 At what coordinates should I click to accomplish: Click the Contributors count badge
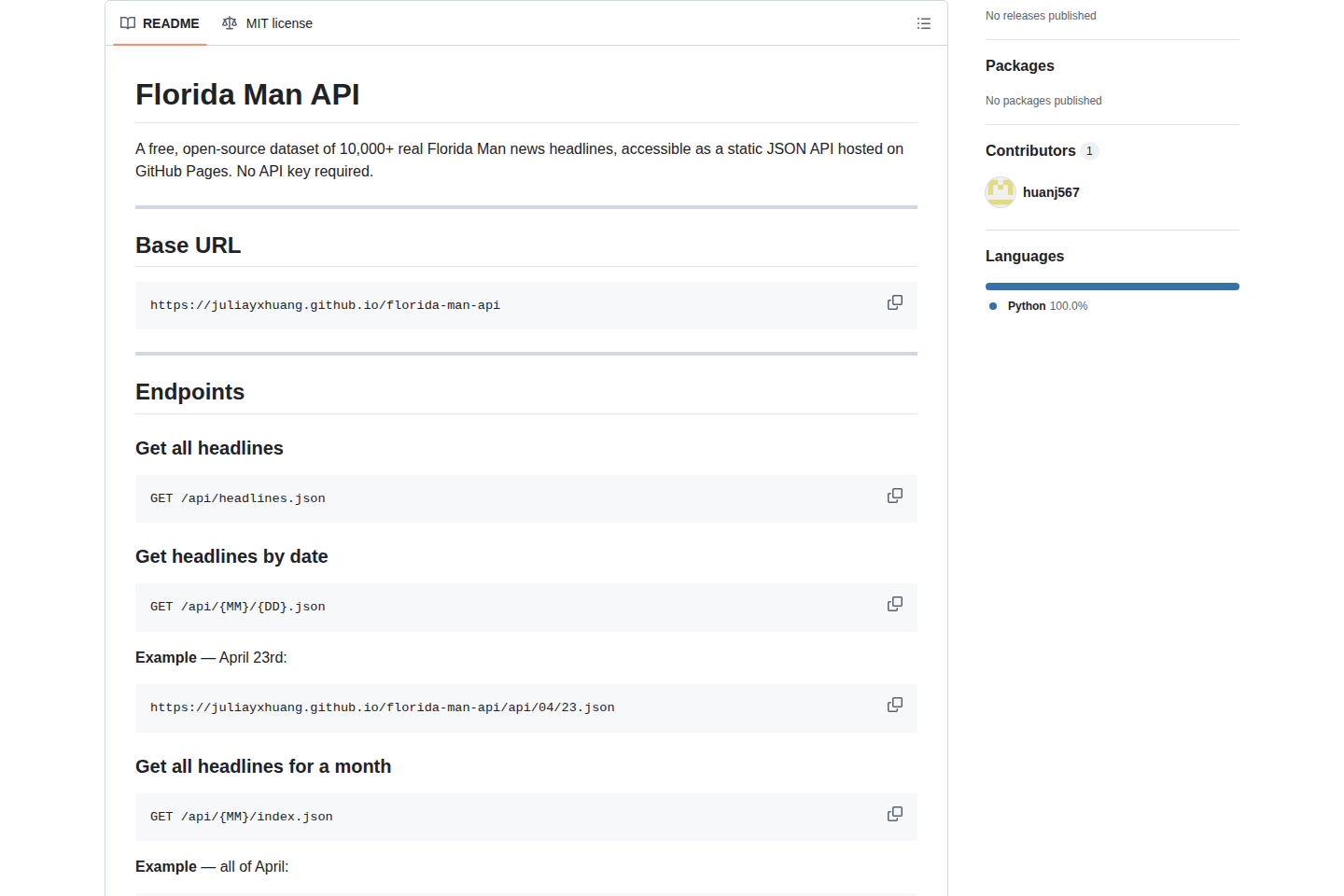point(1089,151)
